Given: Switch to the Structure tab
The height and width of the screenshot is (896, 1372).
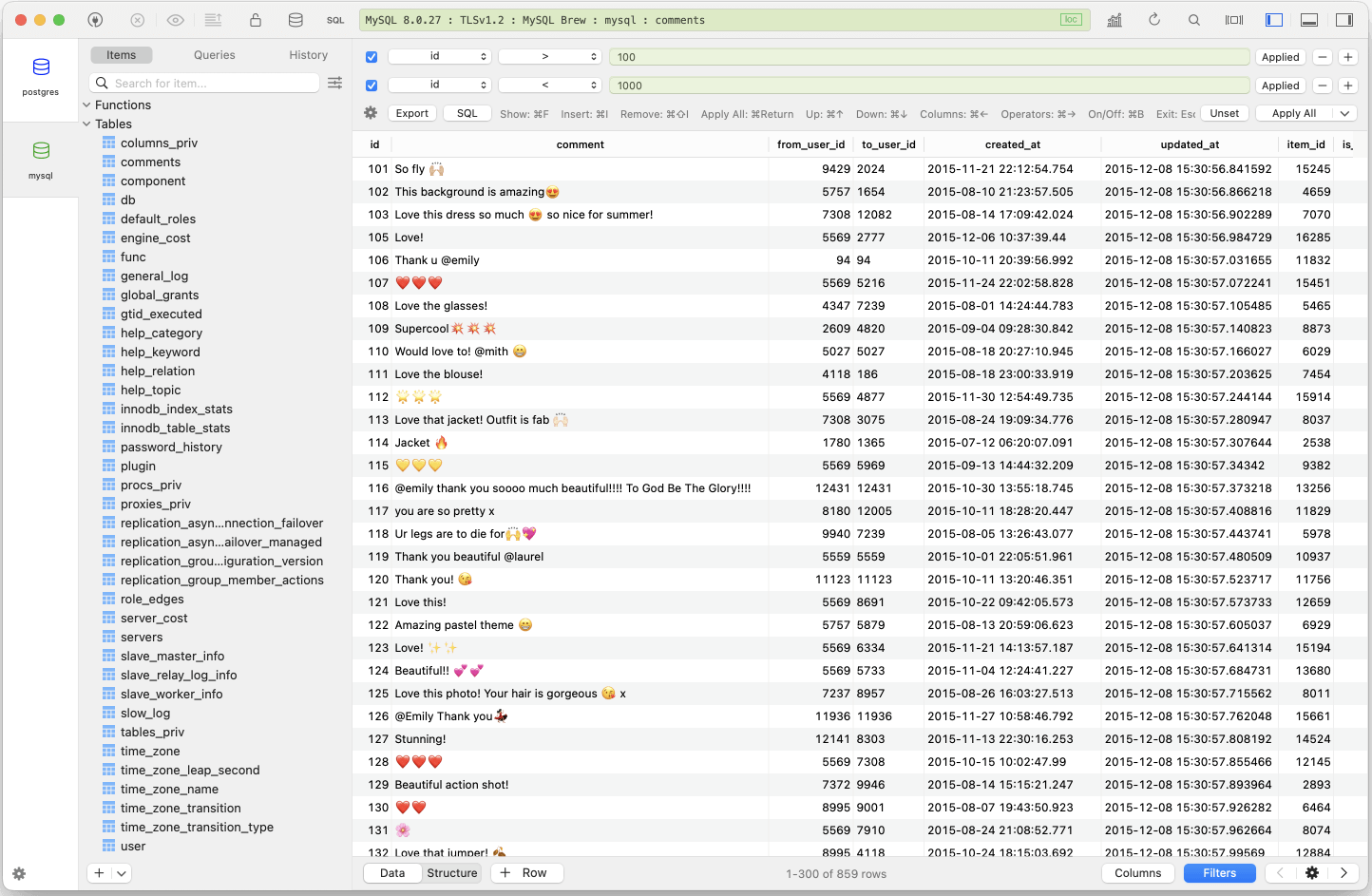Looking at the screenshot, I should pyautogui.click(x=452, y=873).
